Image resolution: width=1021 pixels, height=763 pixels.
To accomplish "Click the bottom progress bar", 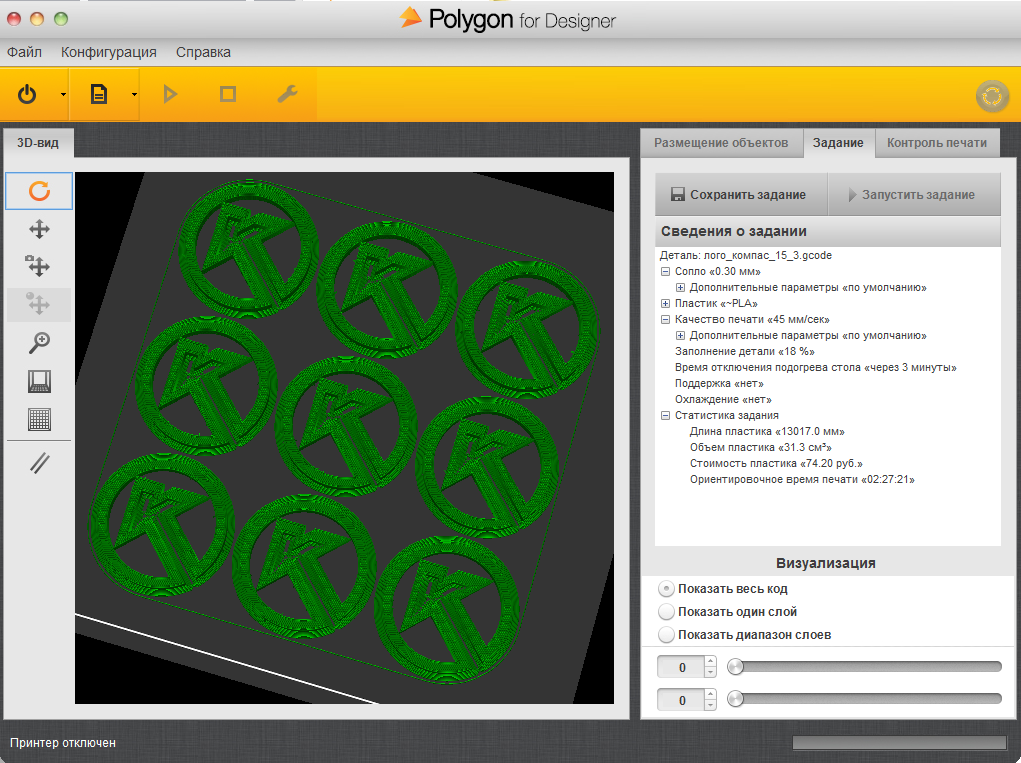I will coord(899,743).
